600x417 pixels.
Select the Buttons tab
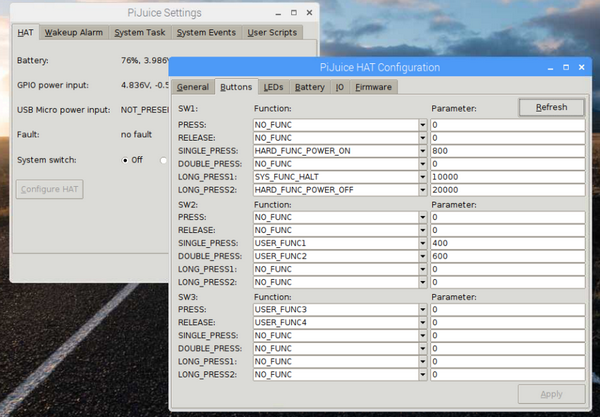pyautogui.click(x=236, y=87)
